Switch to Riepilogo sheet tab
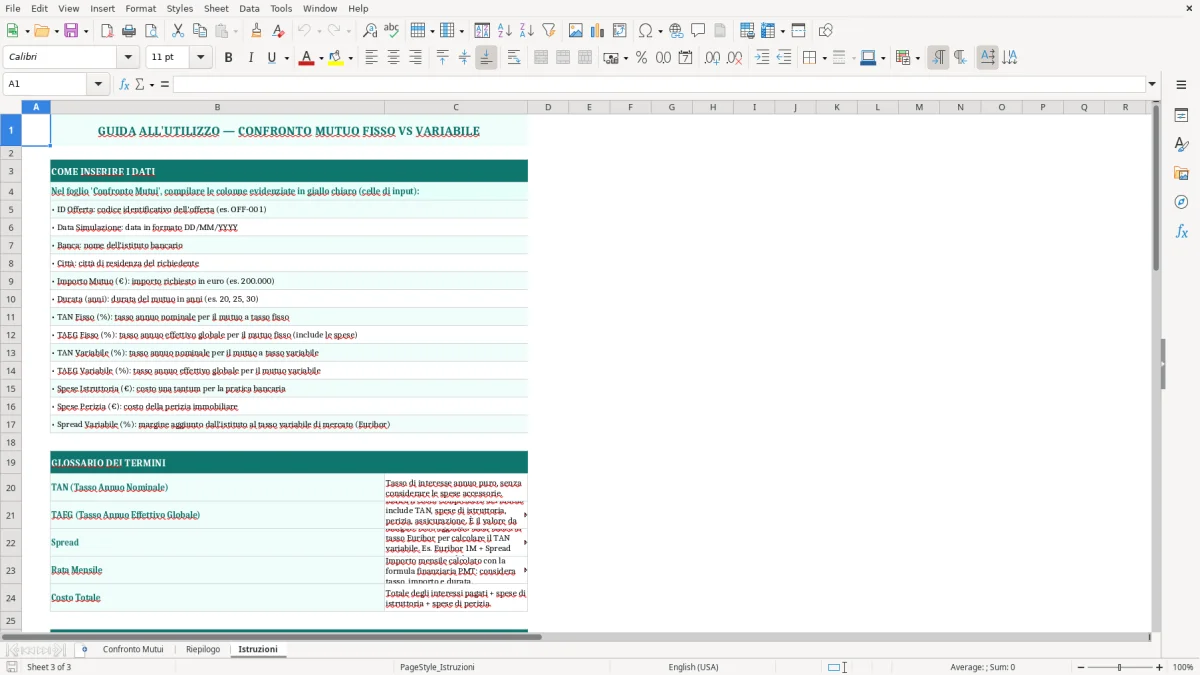1200x675 pixels. click(x=203, y=649)
